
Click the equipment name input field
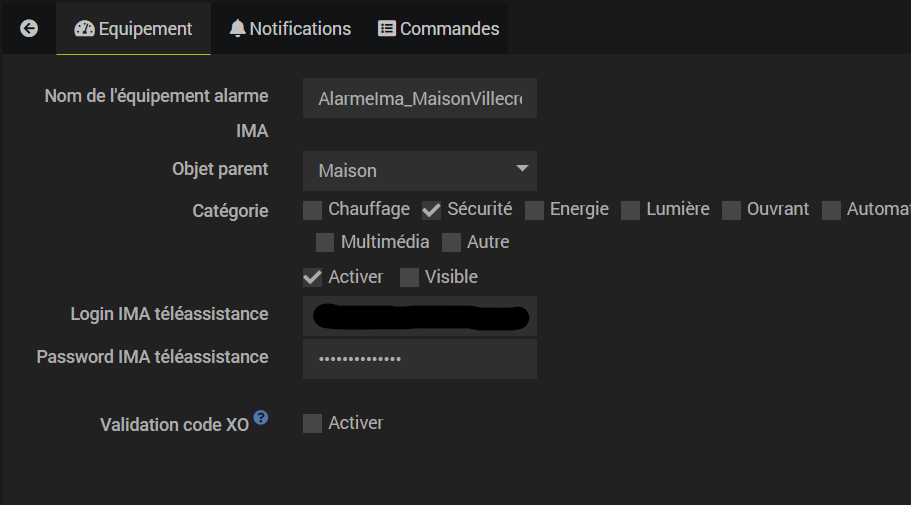(420, 99)
